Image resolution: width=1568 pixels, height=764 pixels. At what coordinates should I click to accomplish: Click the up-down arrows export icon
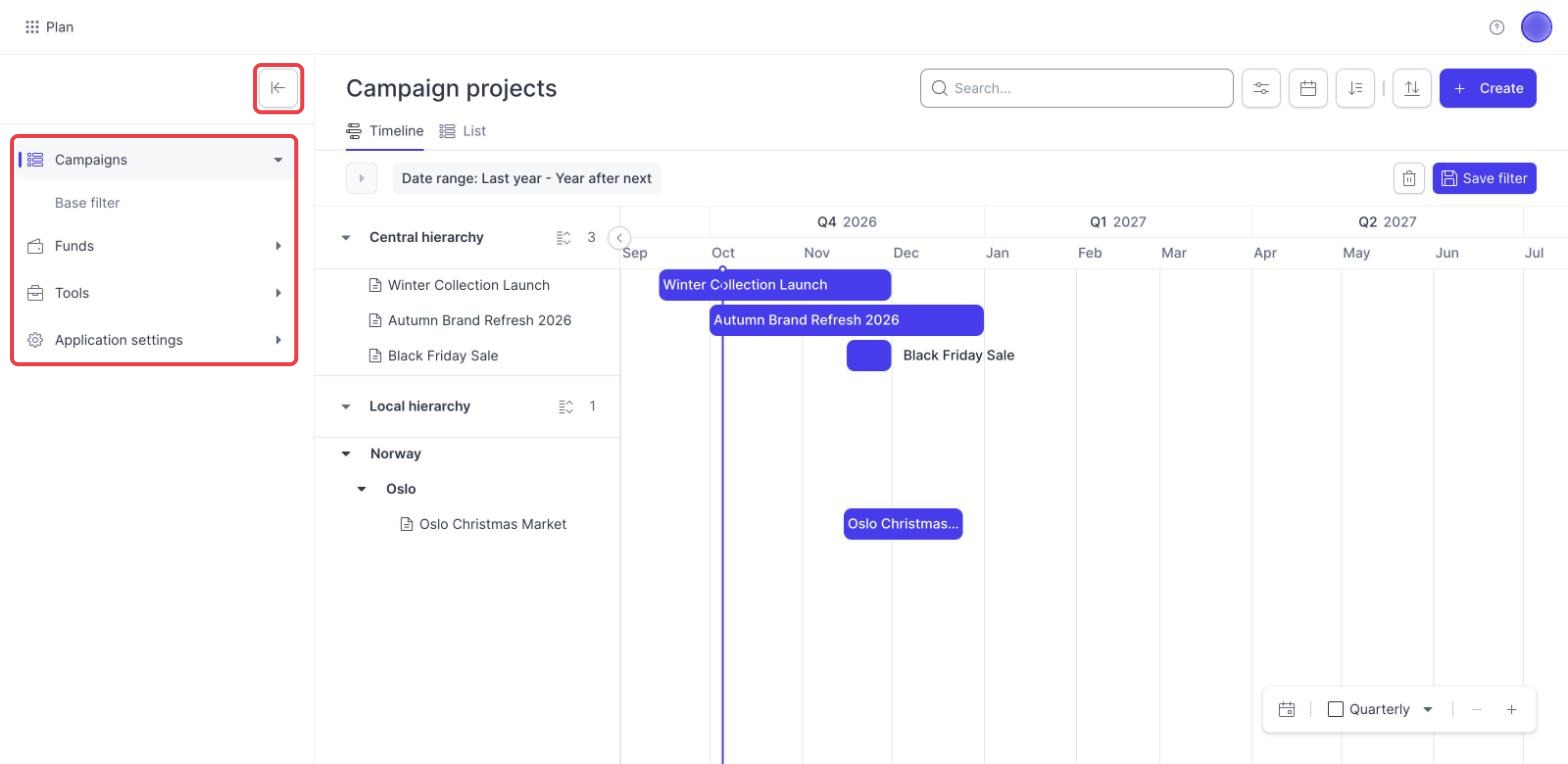[x=1411, y=88]
